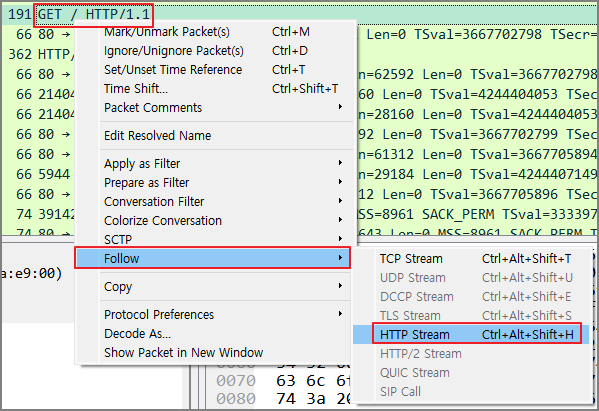Click hex byte row 0070
599x411 pixels.
click(284, 381)
